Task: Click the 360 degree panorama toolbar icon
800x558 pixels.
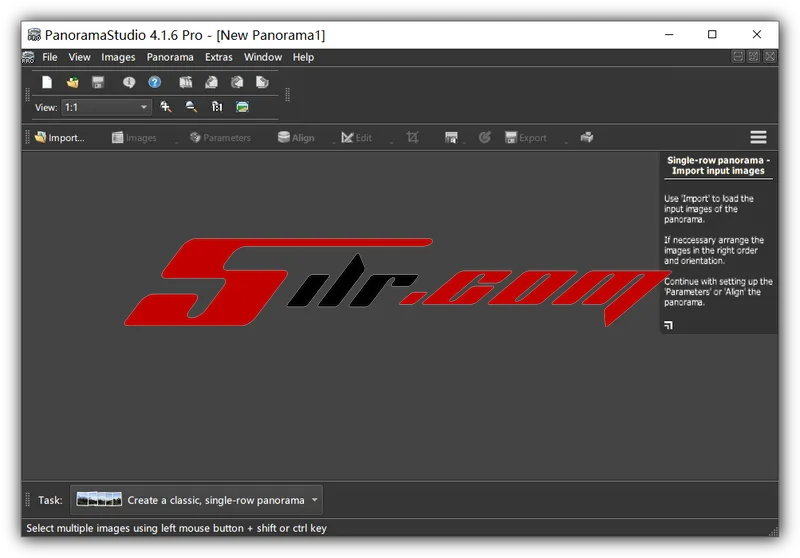Action: click(x=237, y=82)
